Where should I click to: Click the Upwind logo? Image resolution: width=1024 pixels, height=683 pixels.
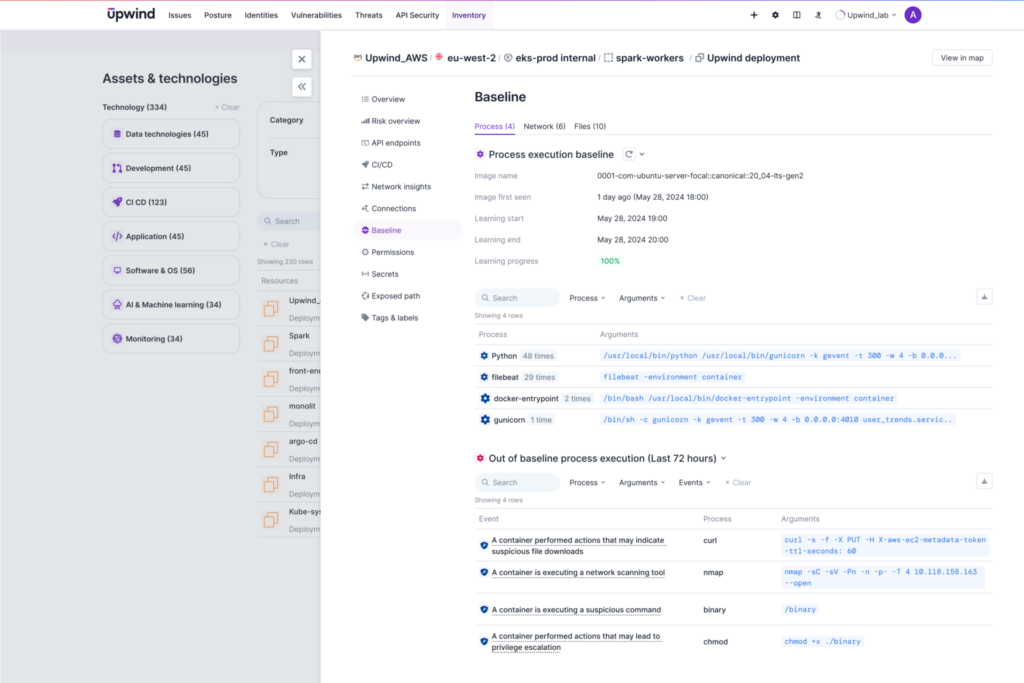click(x=131, y=14)
